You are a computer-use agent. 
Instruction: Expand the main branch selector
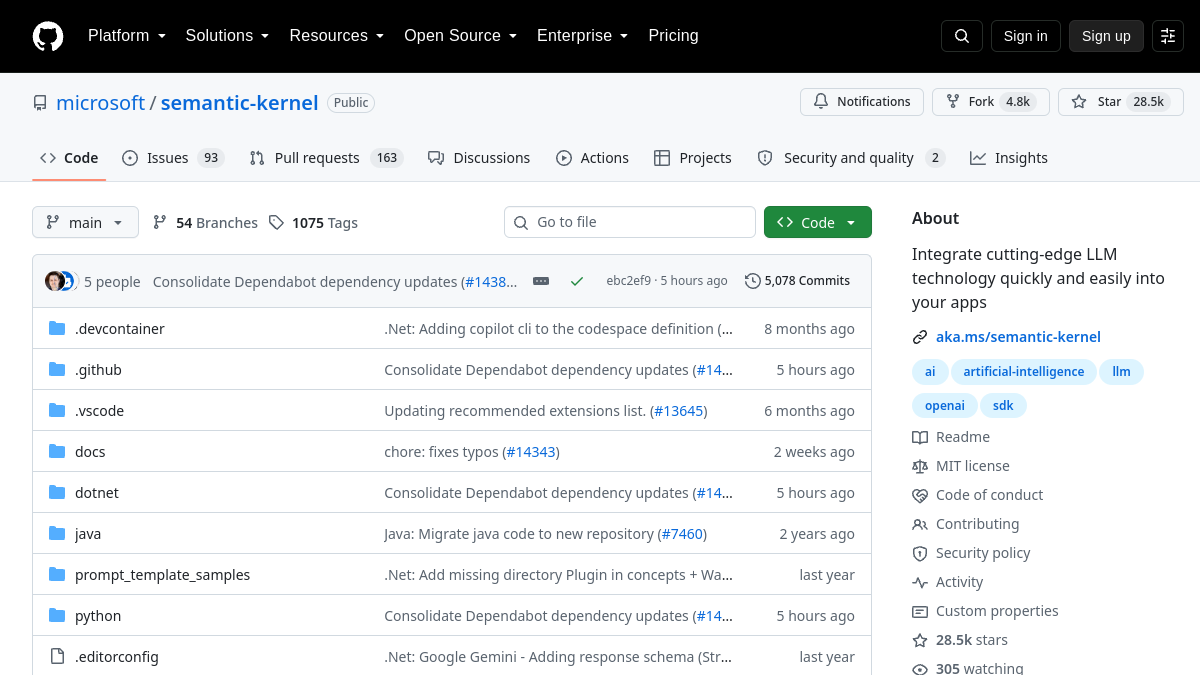pyautogui.click(x=85, y=222)
